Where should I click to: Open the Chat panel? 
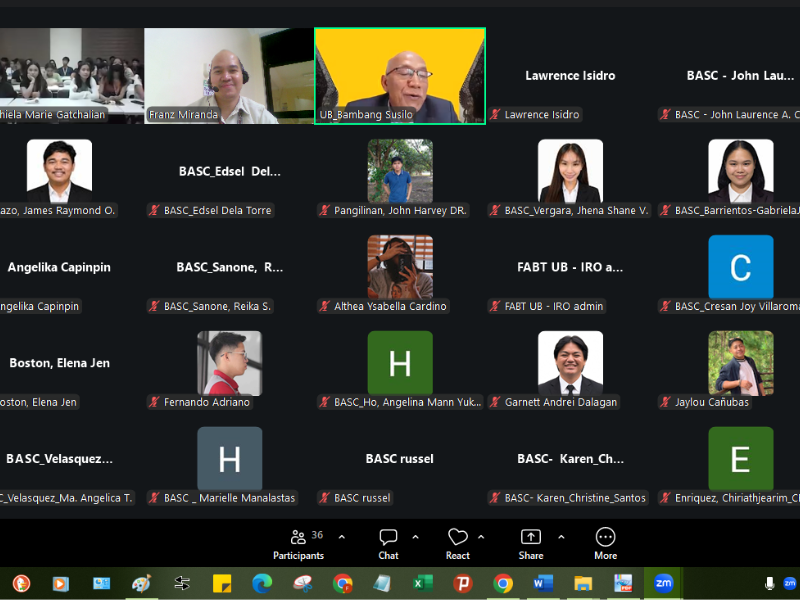coord(388,544)
